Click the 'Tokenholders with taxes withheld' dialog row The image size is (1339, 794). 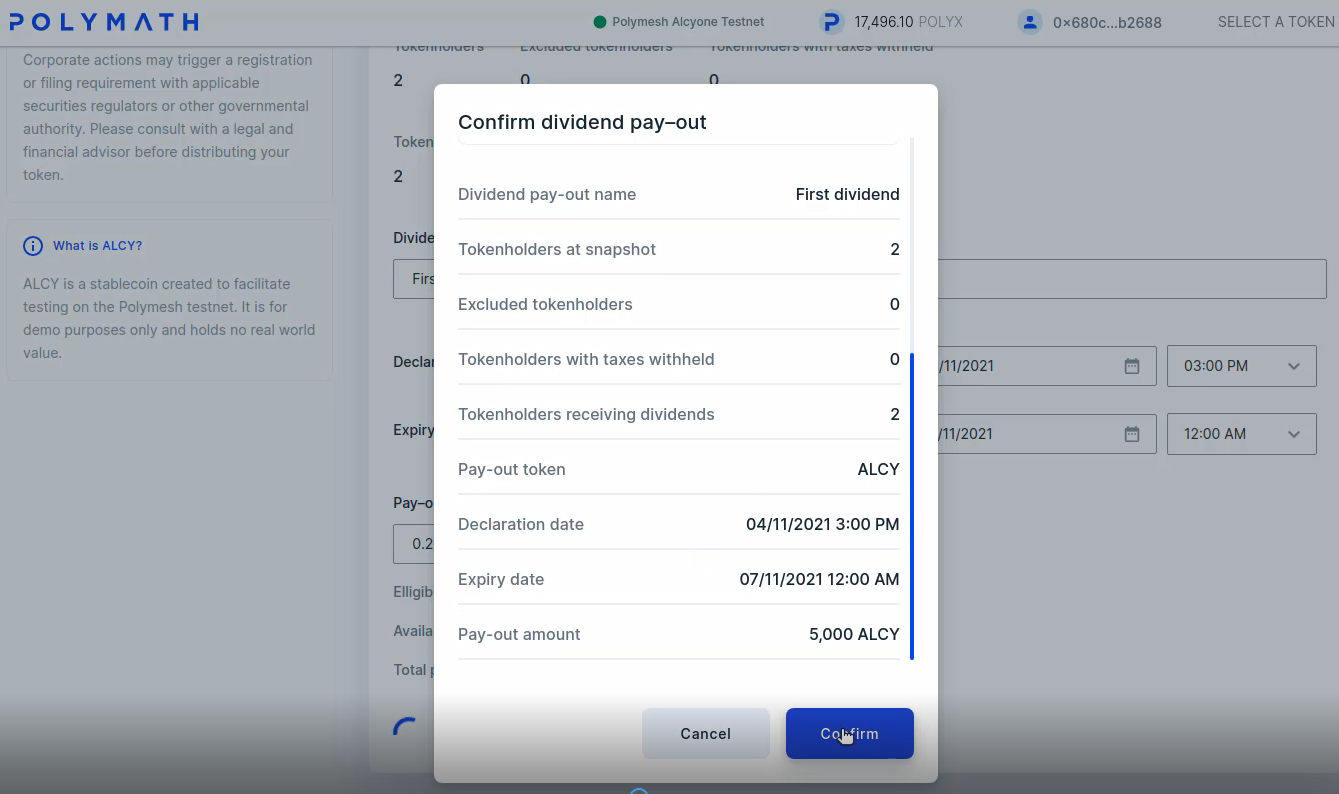(679, 359)
